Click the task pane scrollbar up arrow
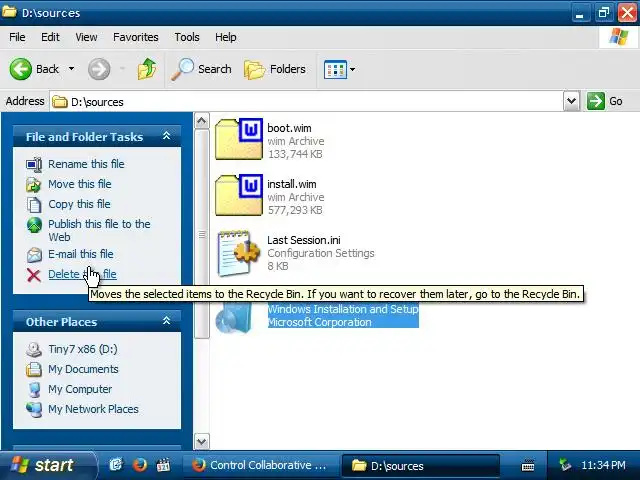Screen dimensions: 640x480 [202, 121]
